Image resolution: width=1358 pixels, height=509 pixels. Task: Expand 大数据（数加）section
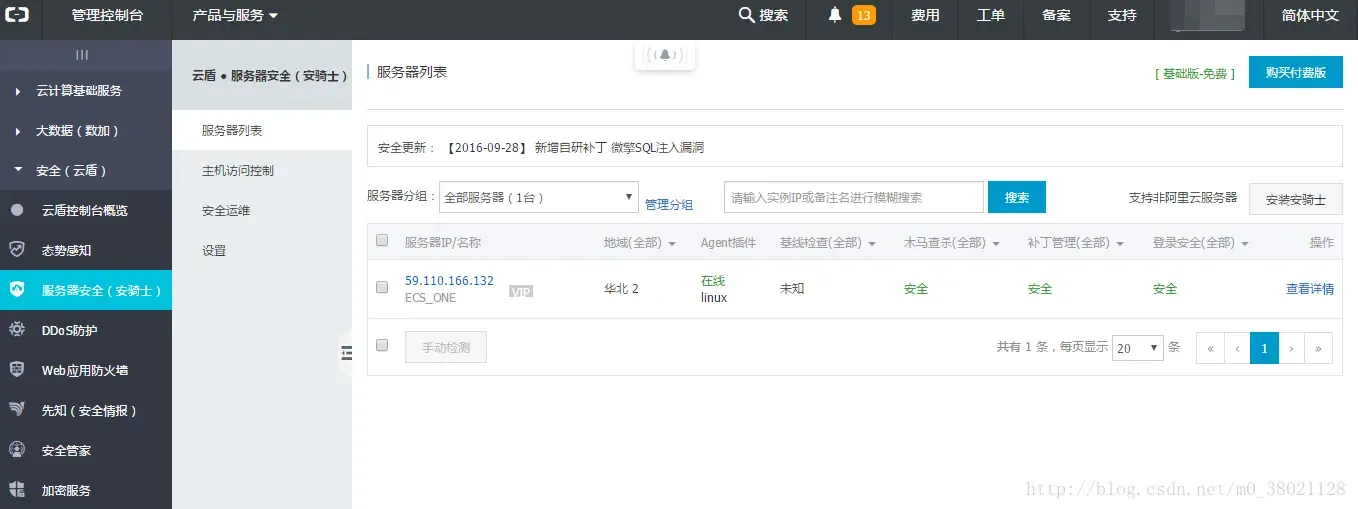(86, 130)
